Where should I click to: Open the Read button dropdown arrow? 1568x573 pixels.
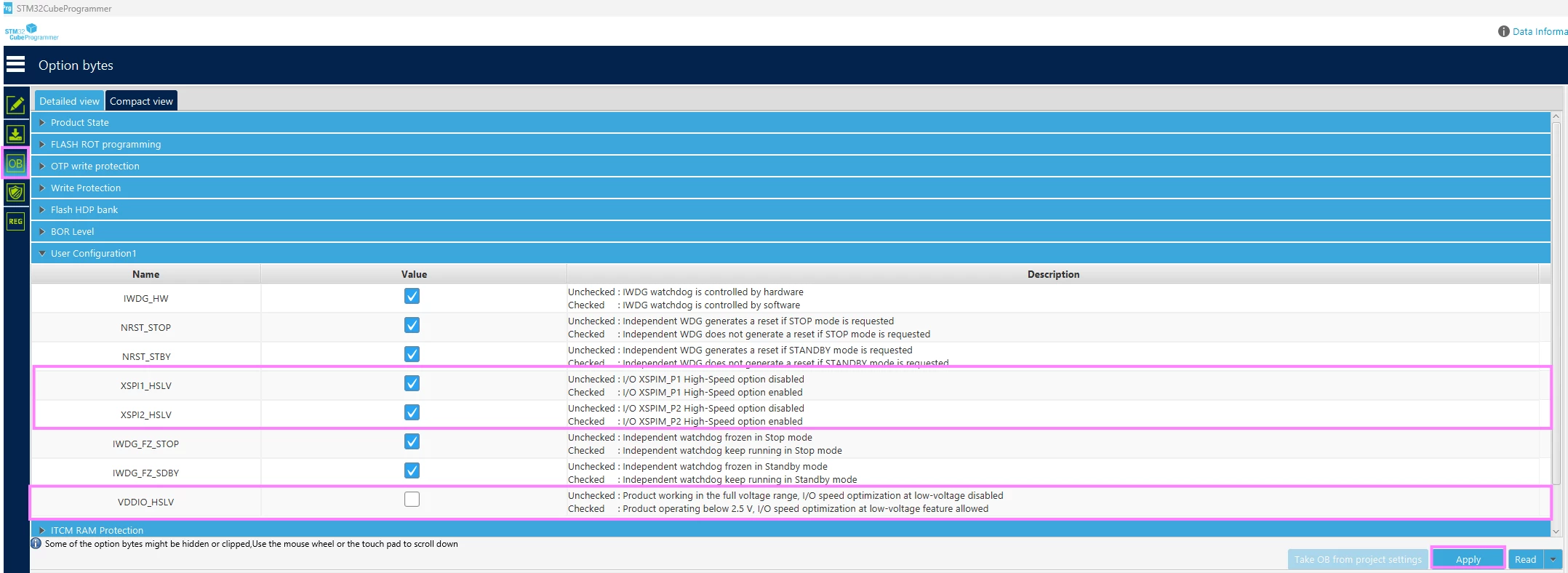(1553, 559)
